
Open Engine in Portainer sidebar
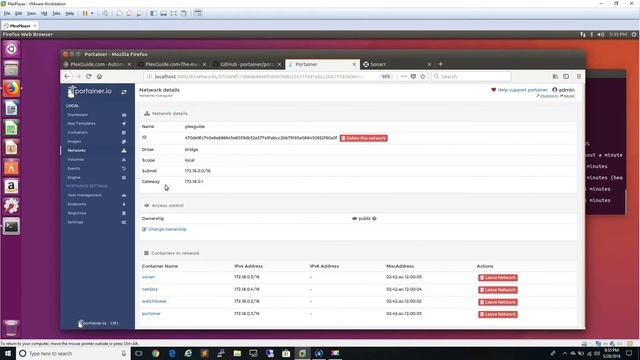click(x=74, y=178)
